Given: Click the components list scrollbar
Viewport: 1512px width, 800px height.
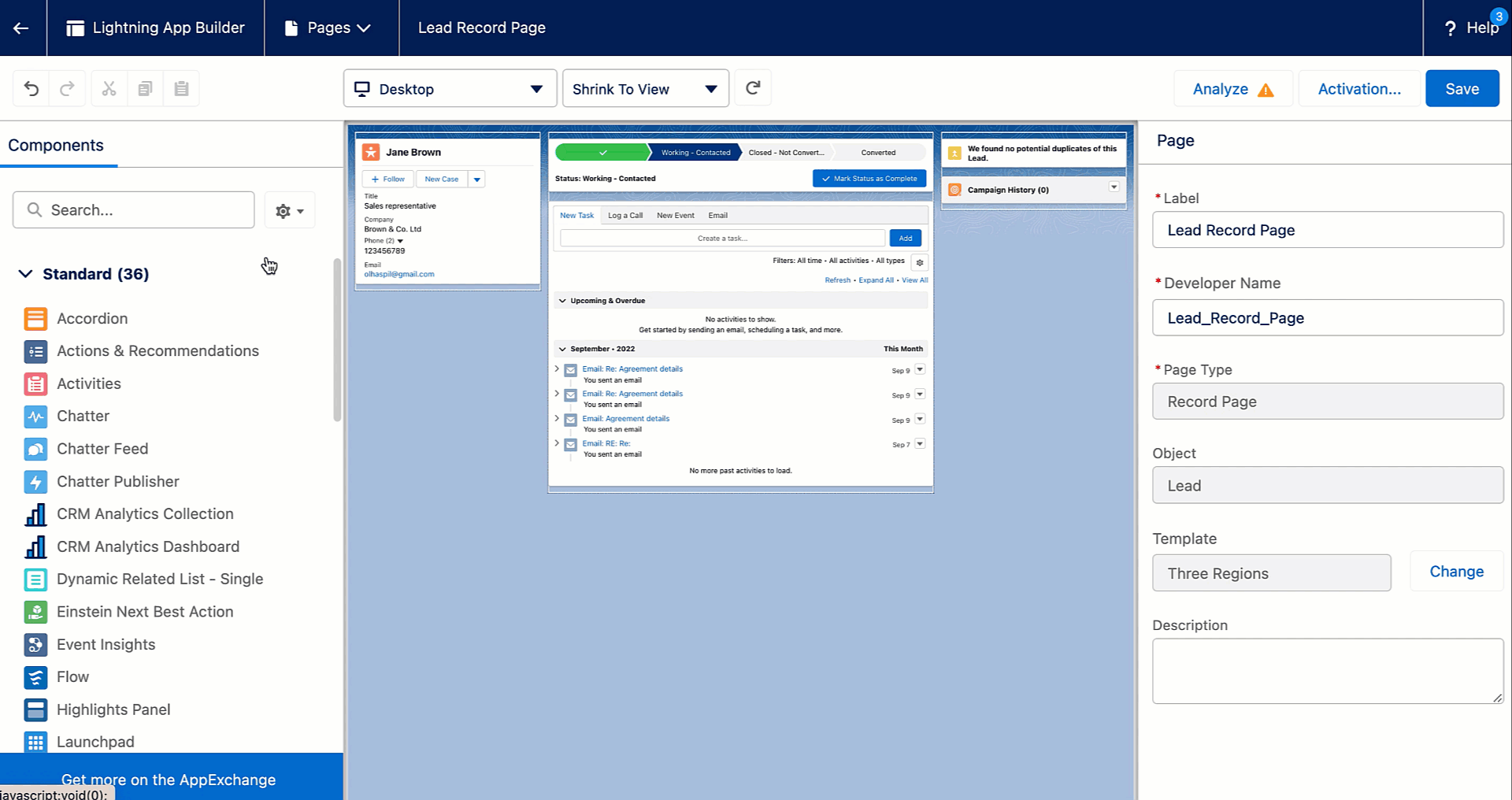Looking at the screenshot, I should 337,340.
